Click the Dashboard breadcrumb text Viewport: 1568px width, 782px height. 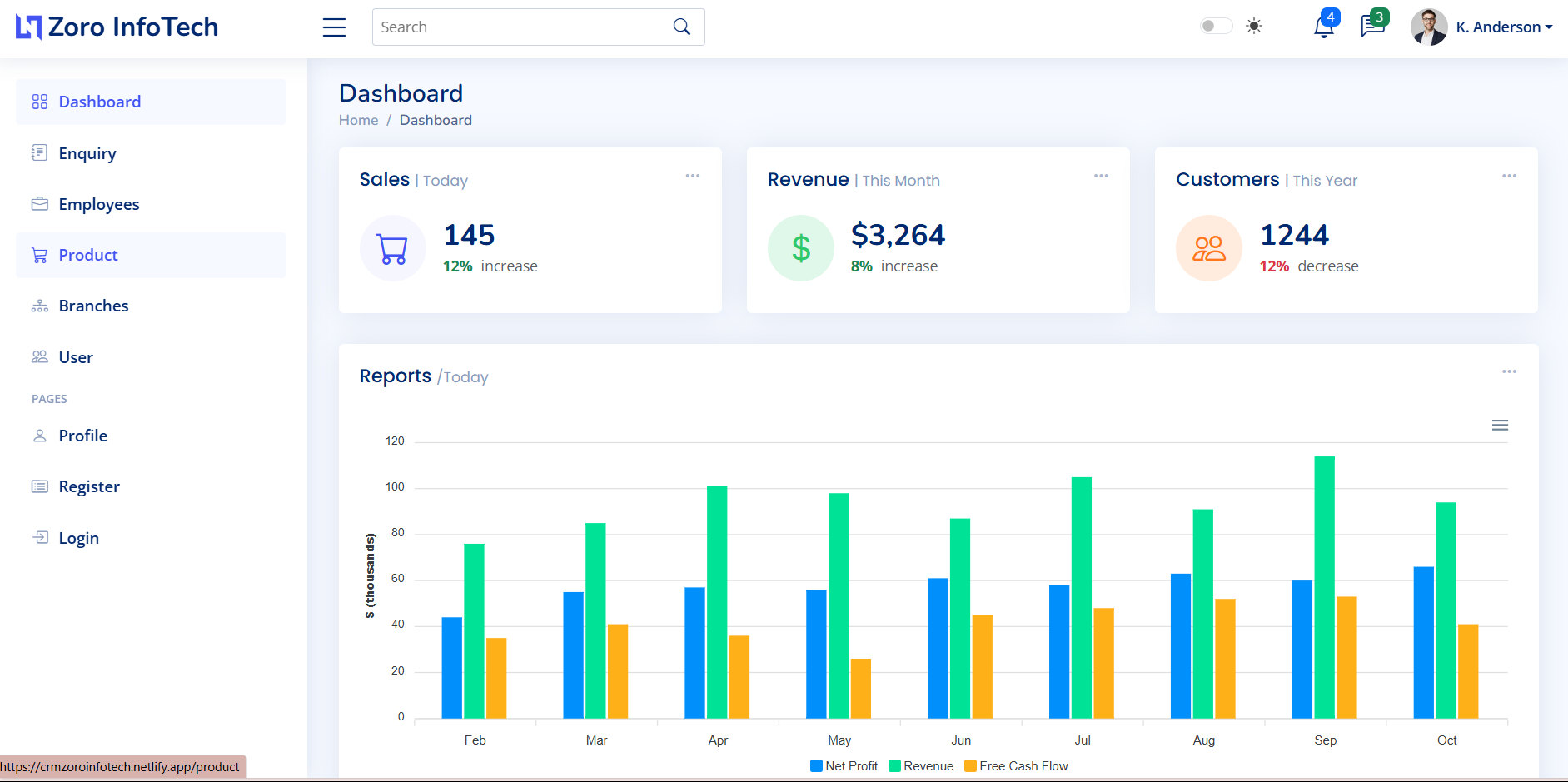436,120
